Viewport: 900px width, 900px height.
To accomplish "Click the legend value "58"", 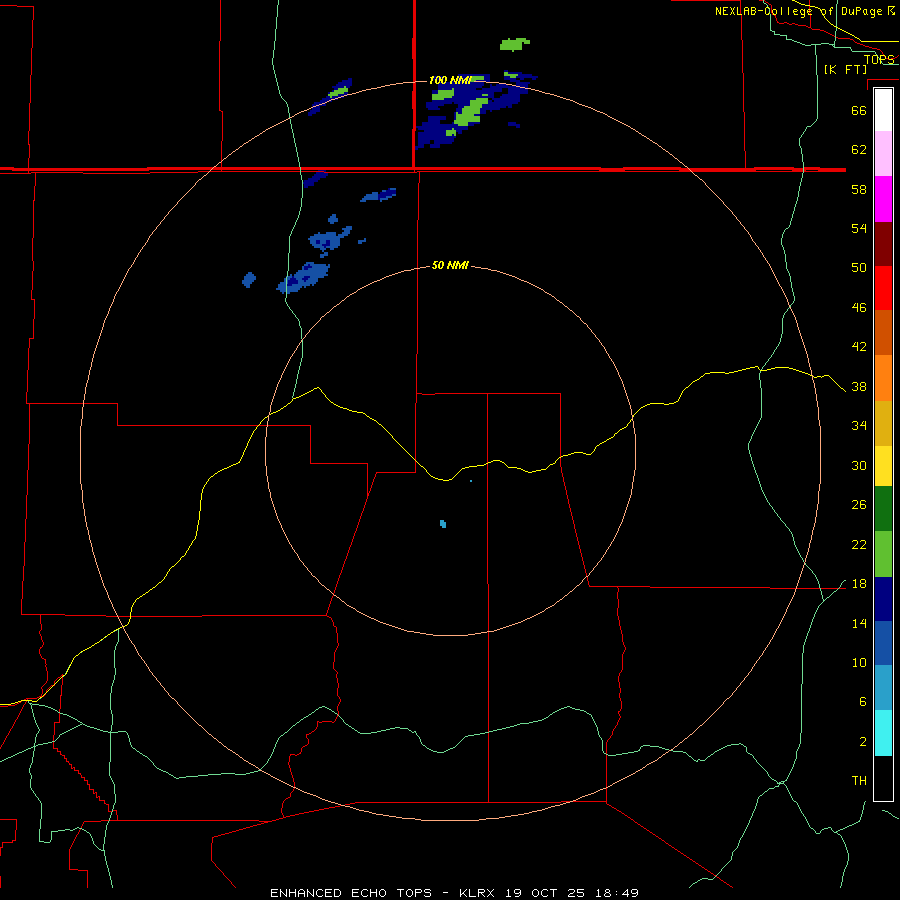I will (859, 189).
